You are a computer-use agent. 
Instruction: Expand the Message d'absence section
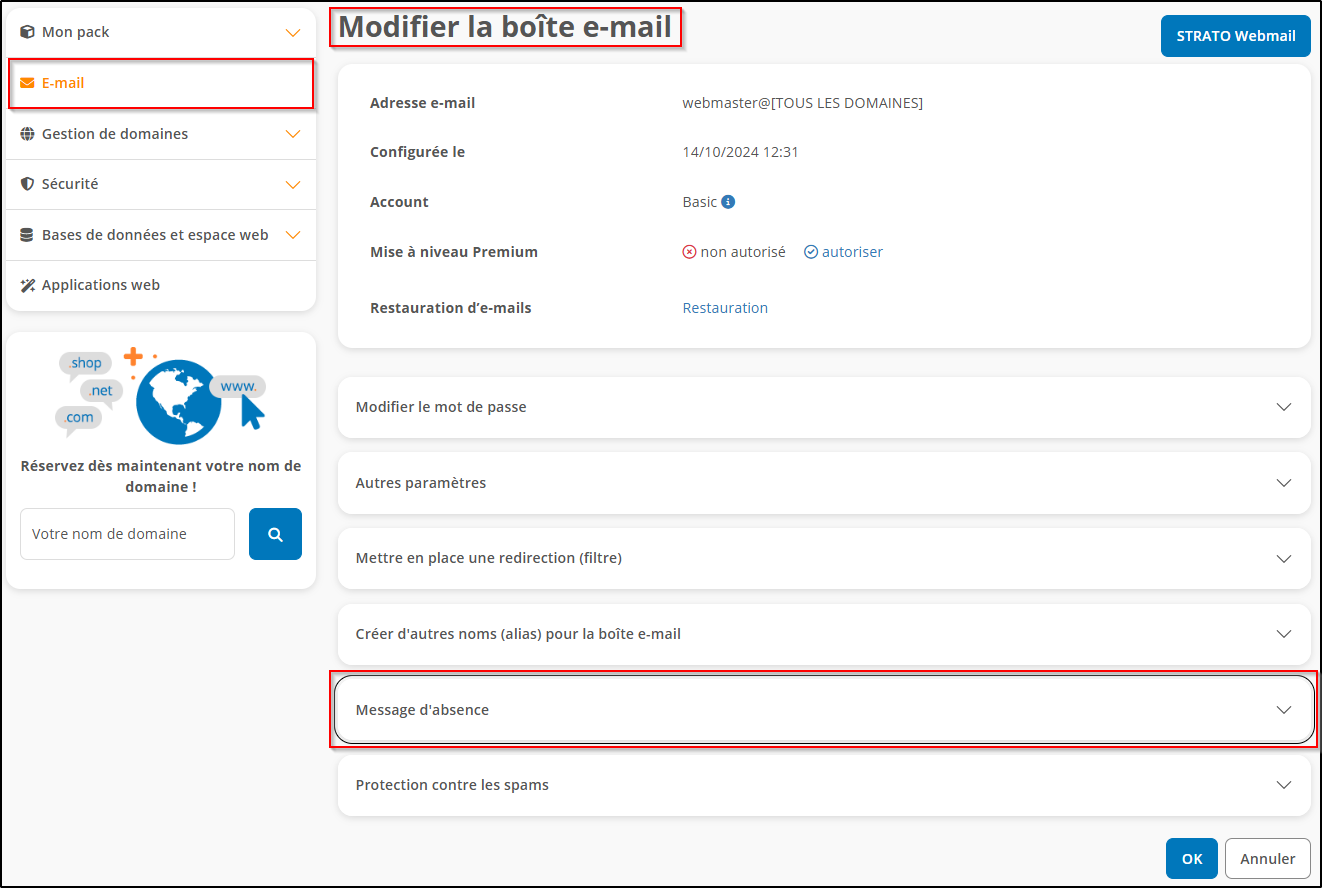point(823,709)
